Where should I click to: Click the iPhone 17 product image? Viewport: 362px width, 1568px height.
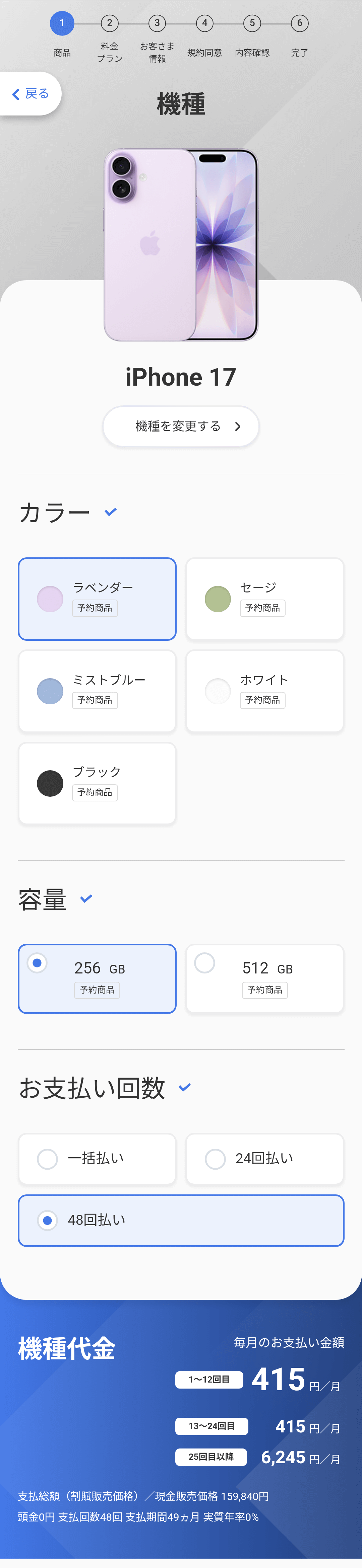coord(181,245)
